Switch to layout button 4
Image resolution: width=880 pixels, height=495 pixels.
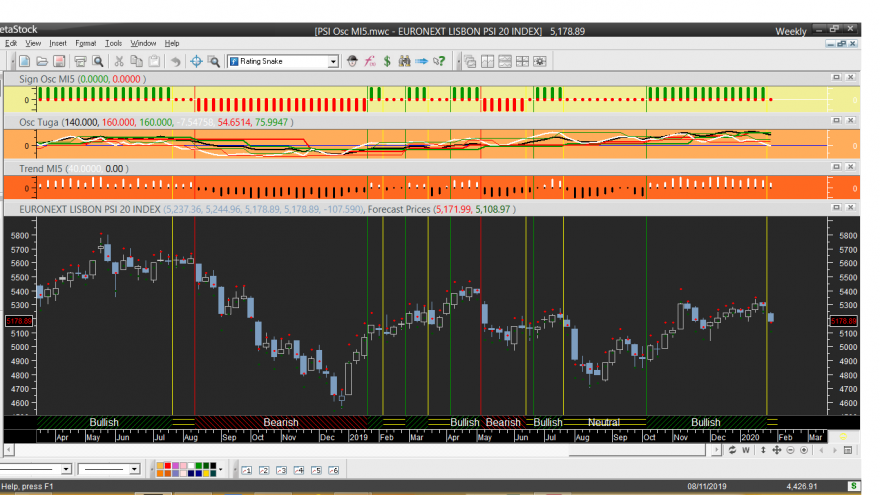(x=299, y=470)
